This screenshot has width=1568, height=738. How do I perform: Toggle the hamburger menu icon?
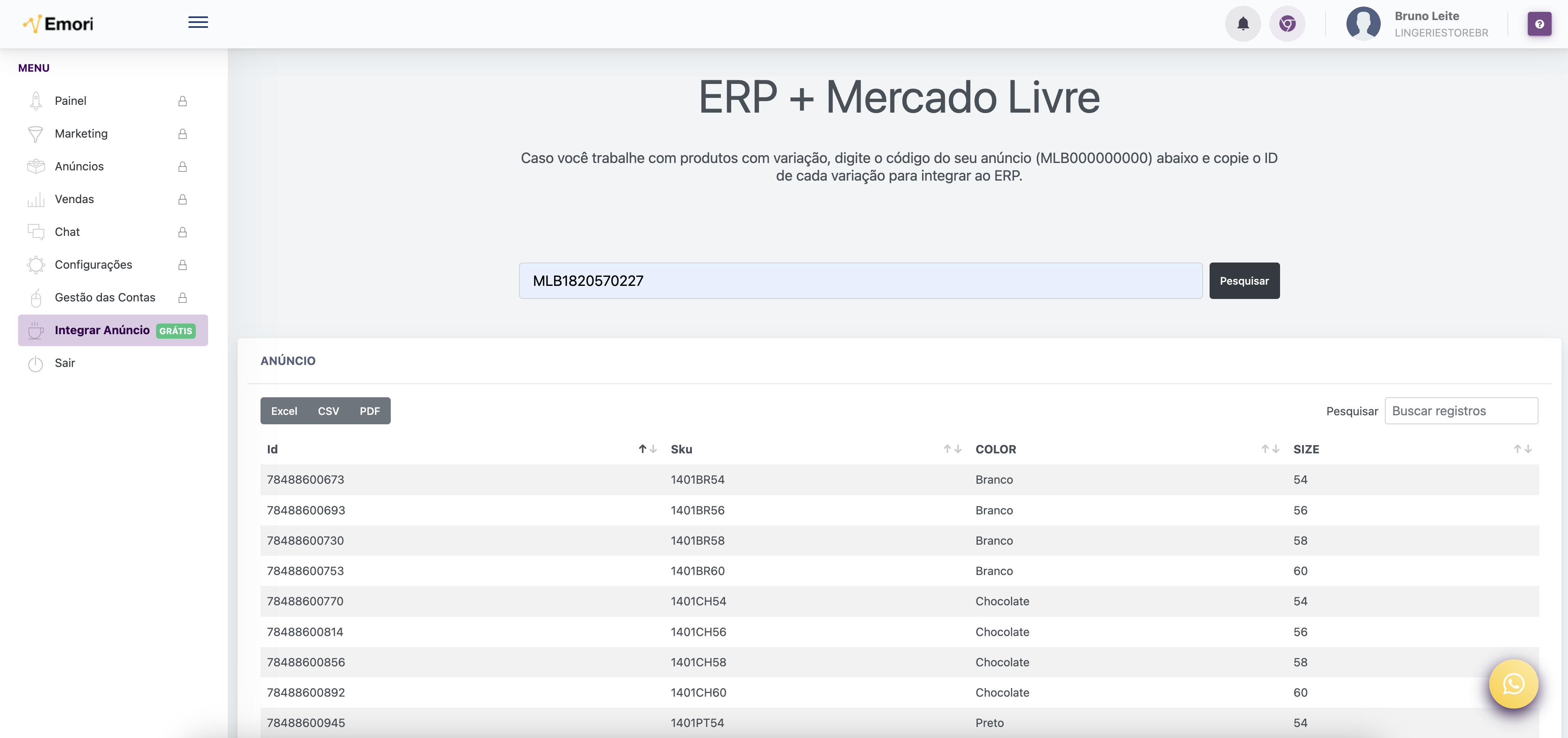(x=198, y=23)
